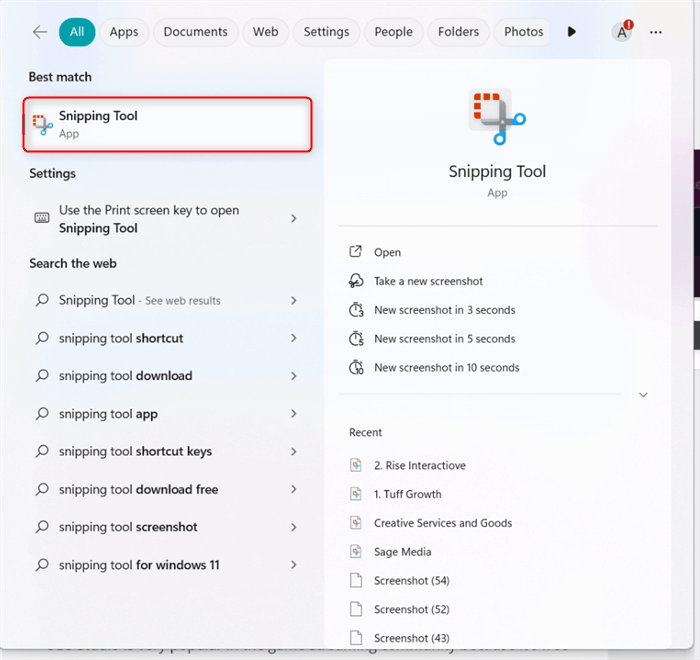Click search icon beside snipping tool download free
This screenshot has height=660, width=700.
coord(42,489)
